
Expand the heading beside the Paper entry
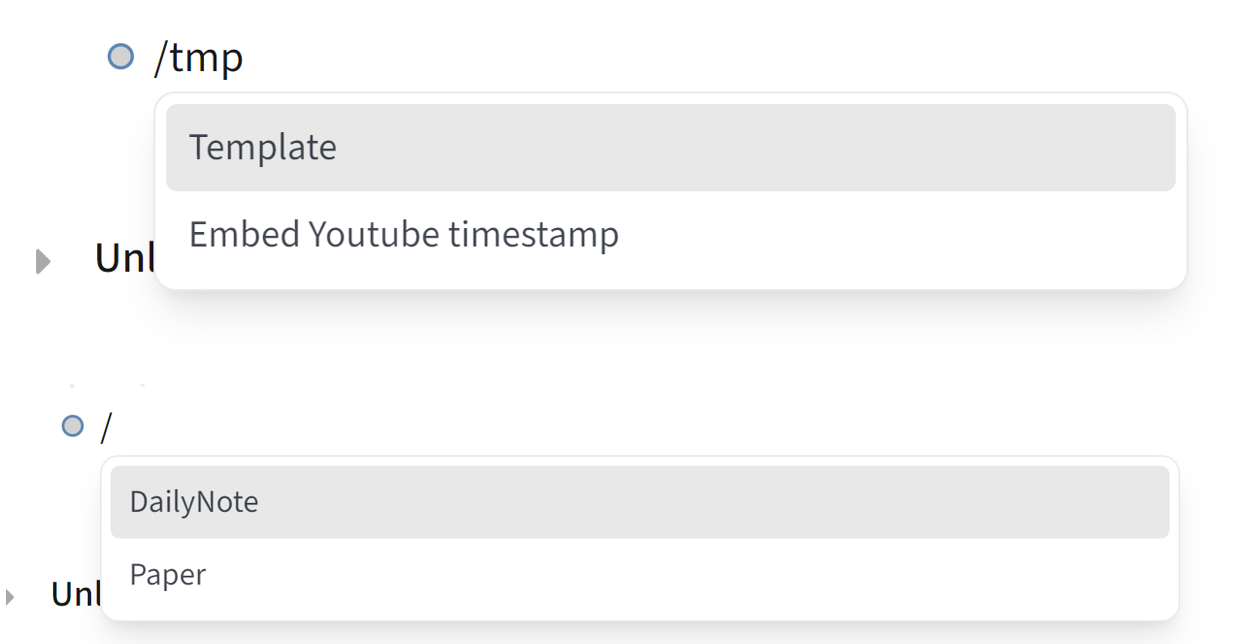point(10,598)
